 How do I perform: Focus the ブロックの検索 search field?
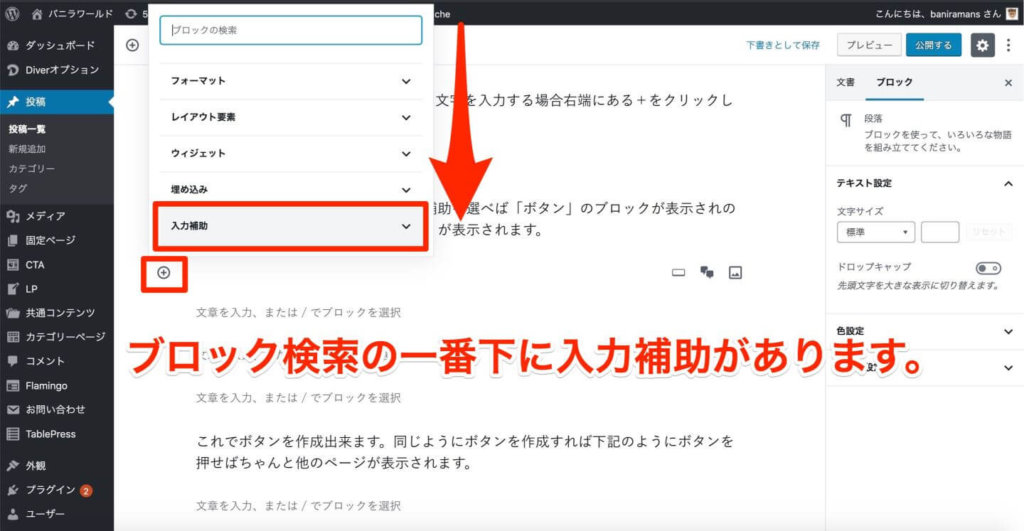point(291,30)
